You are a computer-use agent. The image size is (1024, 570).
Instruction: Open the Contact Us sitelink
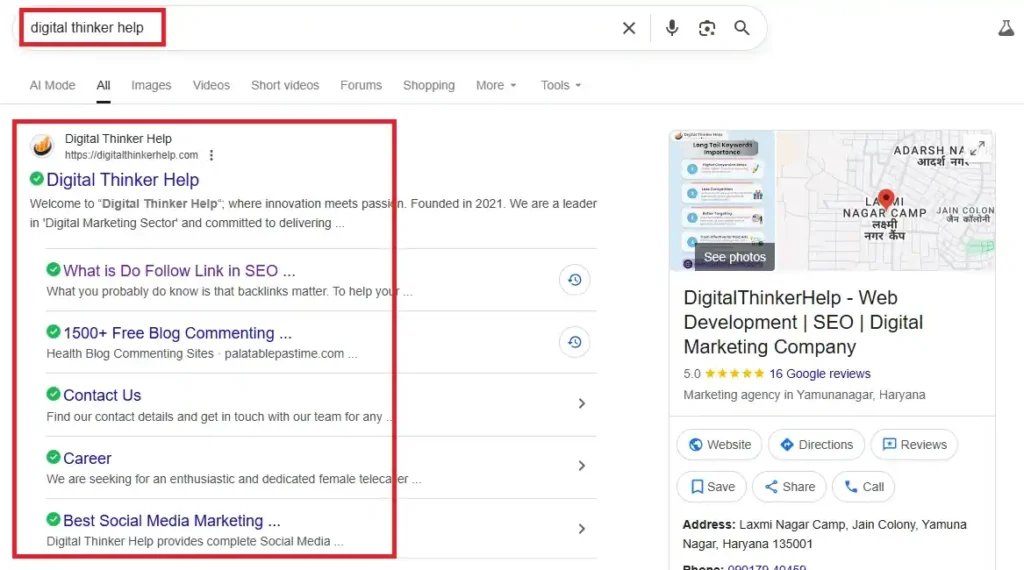pyautogui.click(x=102, y=395)
